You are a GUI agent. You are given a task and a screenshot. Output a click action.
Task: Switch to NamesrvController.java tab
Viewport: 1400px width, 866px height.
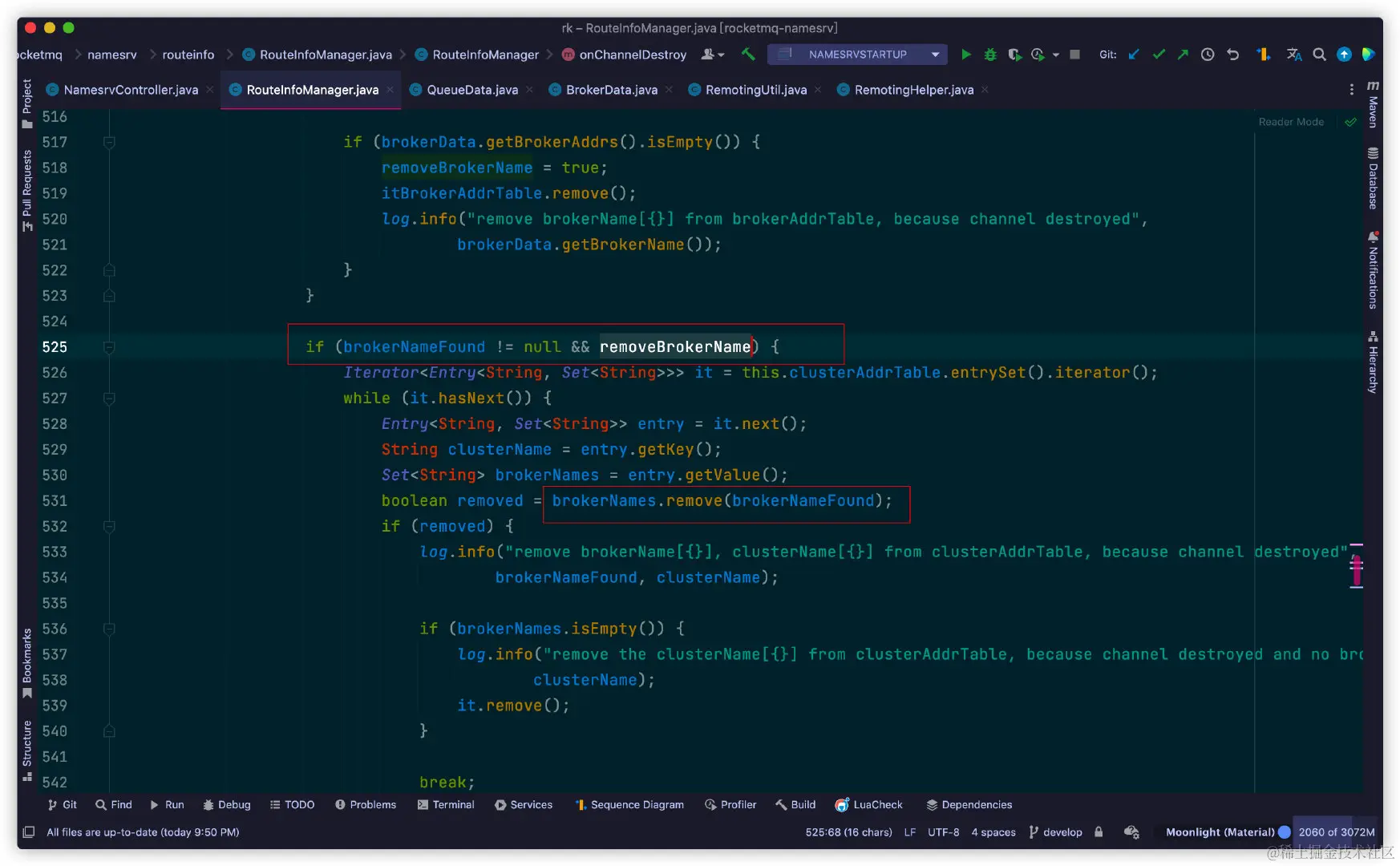coord(131,90)
